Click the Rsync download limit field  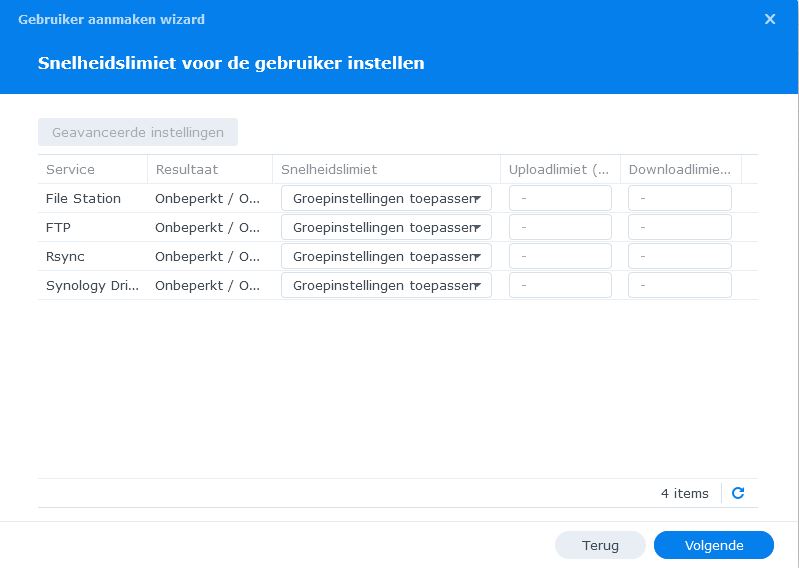[679, 256]
